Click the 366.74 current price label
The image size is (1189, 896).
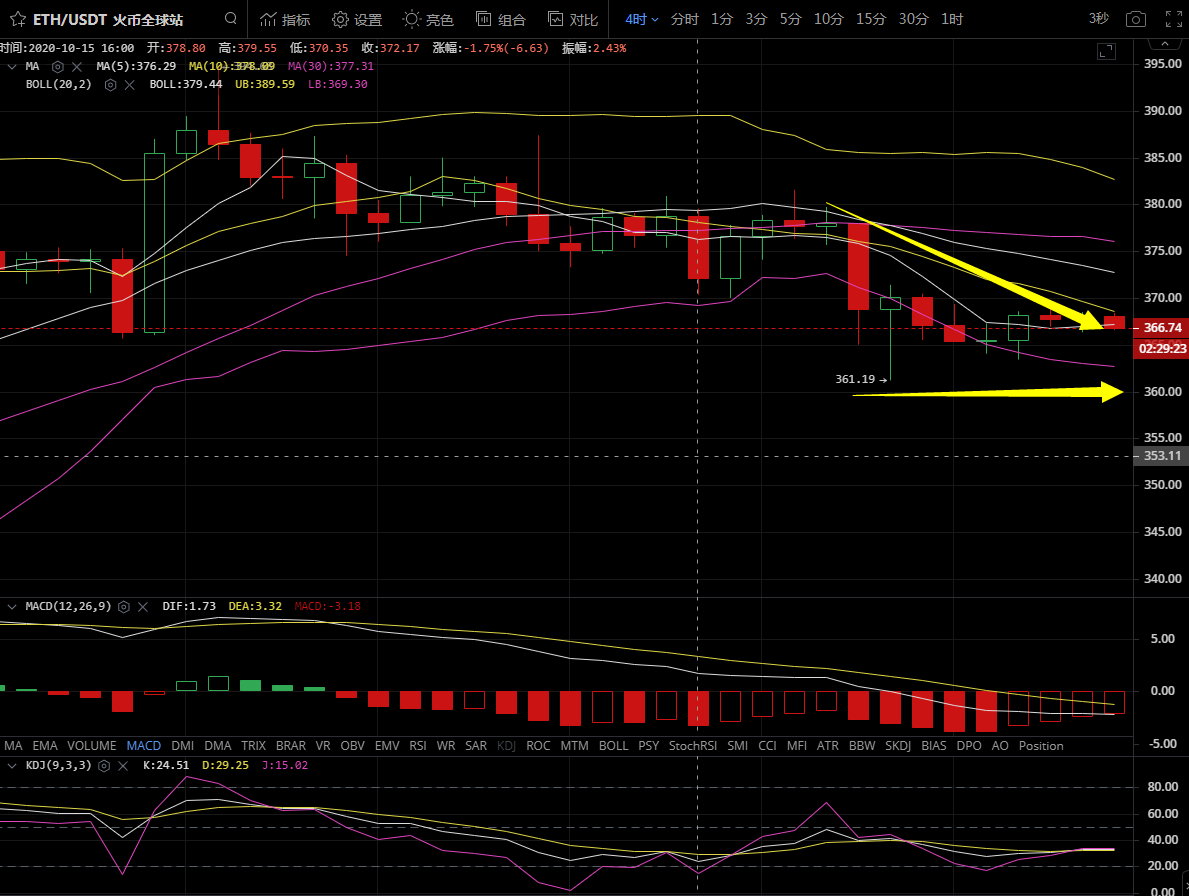1162,328
